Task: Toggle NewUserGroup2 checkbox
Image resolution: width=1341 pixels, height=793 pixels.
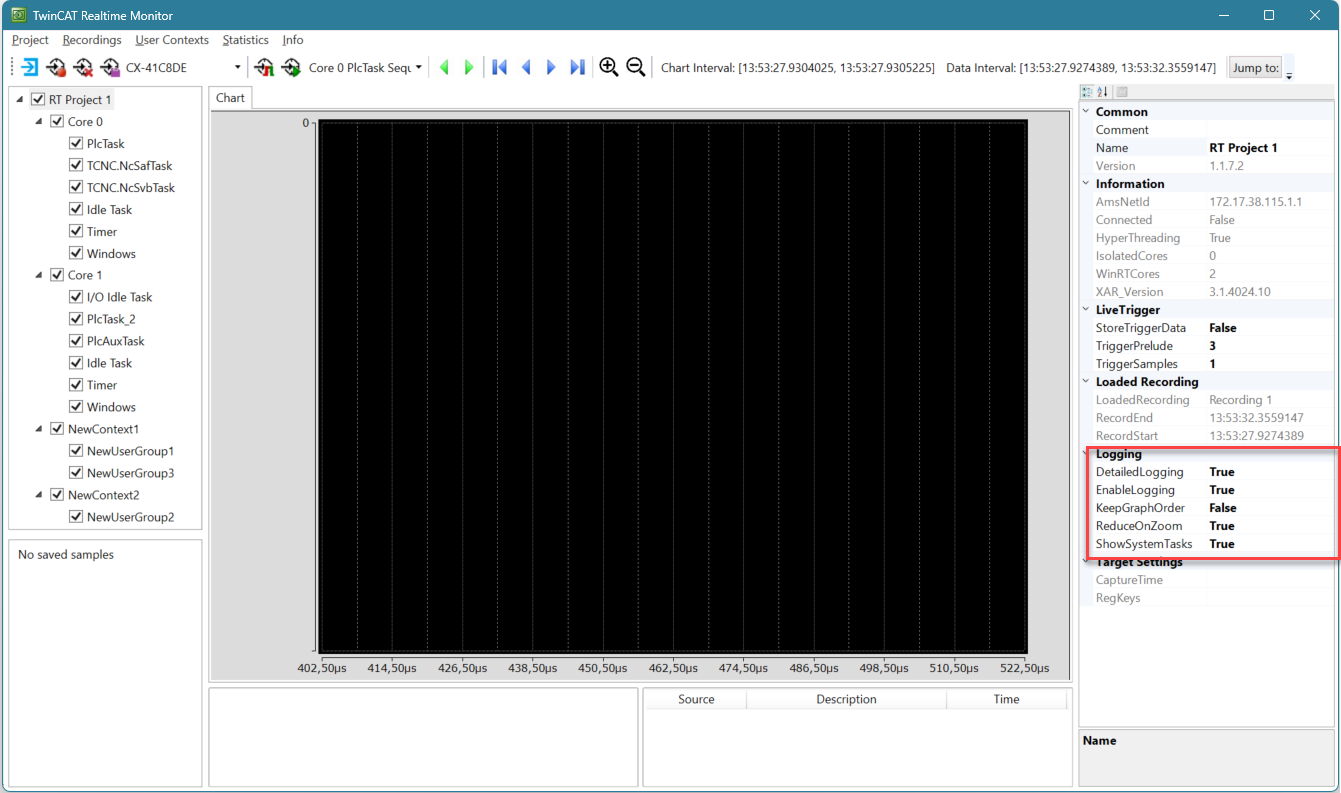Action: pyautogui.click(x=76, y=517)
